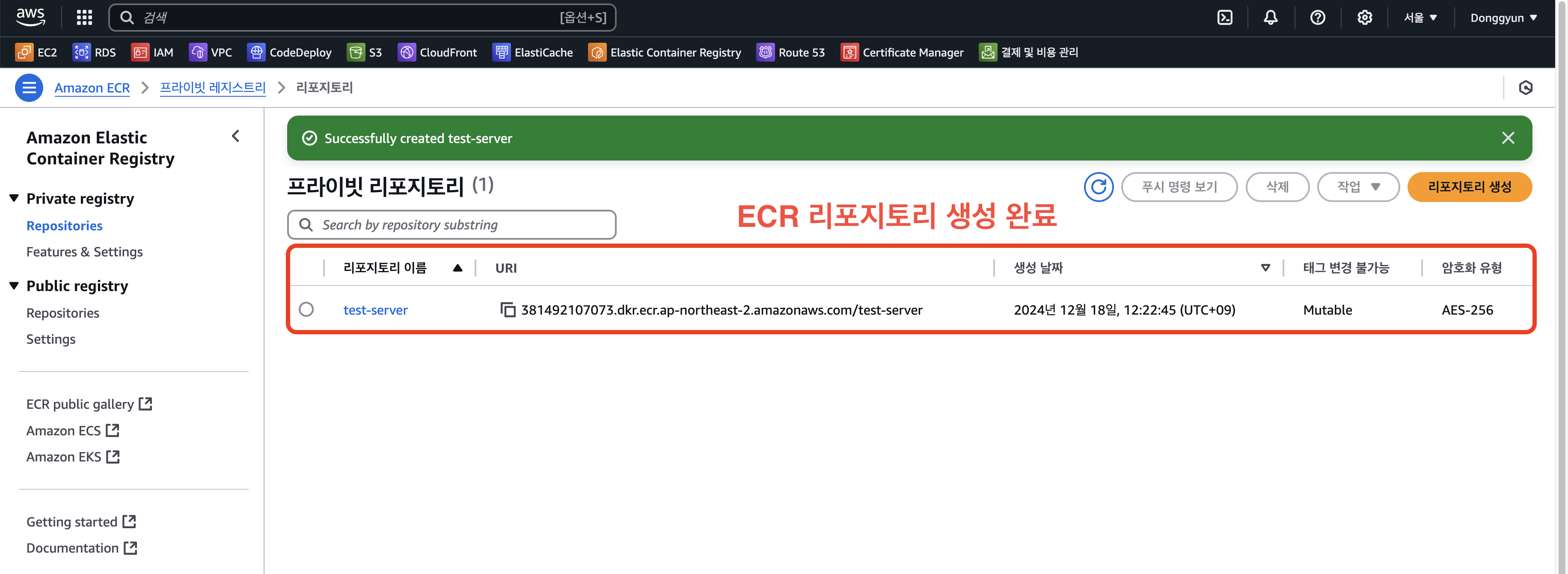Open the test-server repository link

click(375, 310)
